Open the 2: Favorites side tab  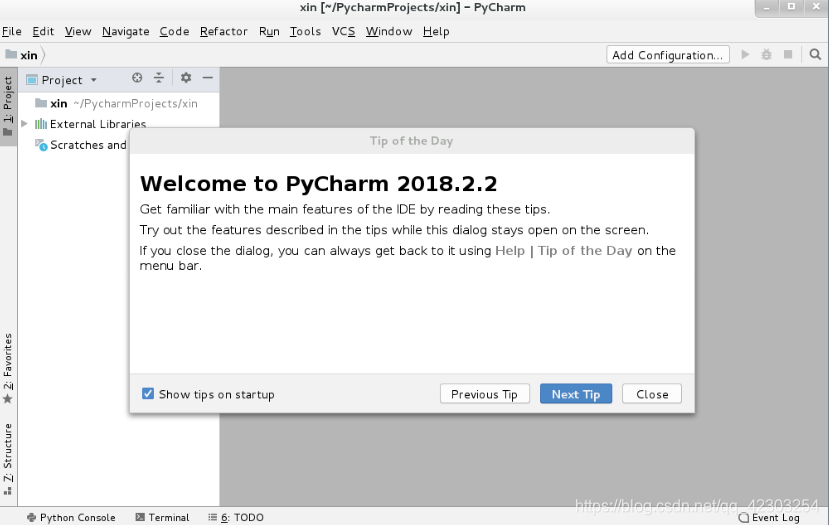point(8,368)
